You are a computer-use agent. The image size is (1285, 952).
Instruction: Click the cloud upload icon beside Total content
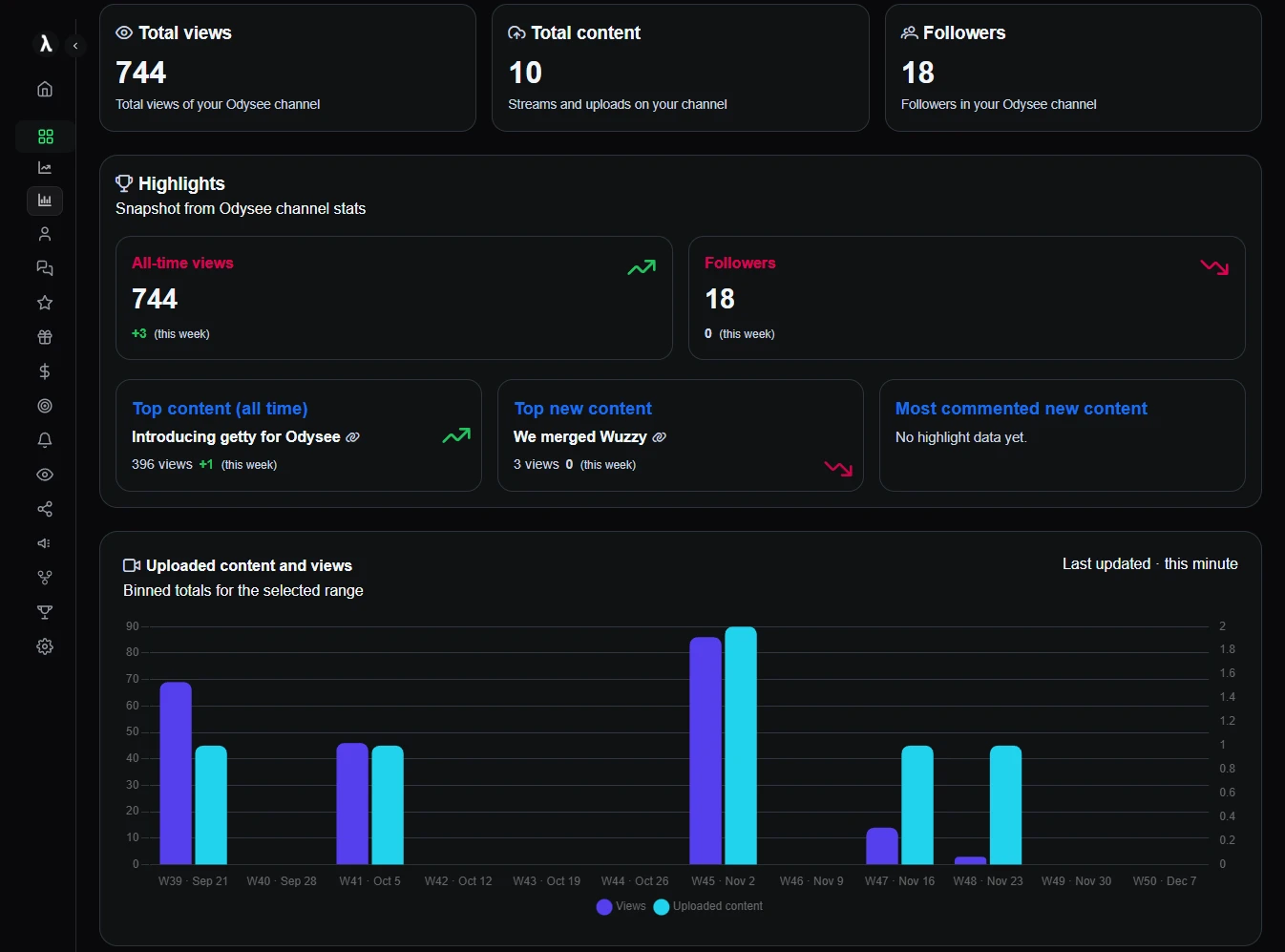[x=516, y=32]
